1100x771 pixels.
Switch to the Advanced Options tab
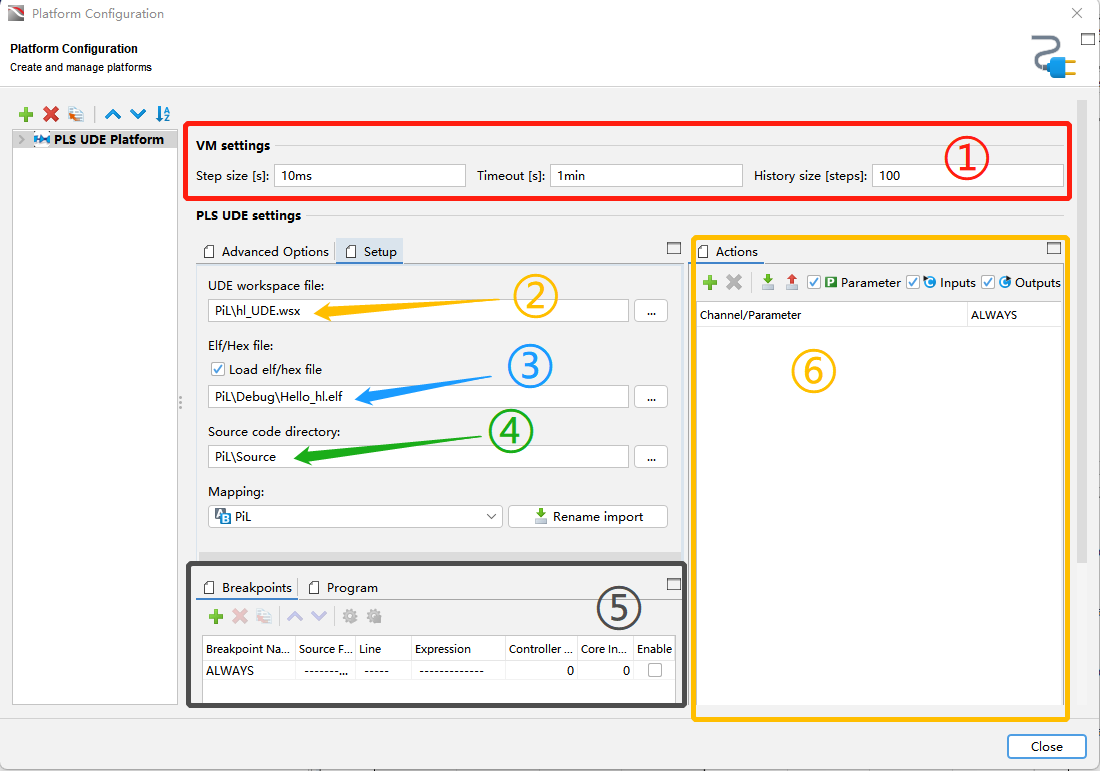click(x=266, y=252)
